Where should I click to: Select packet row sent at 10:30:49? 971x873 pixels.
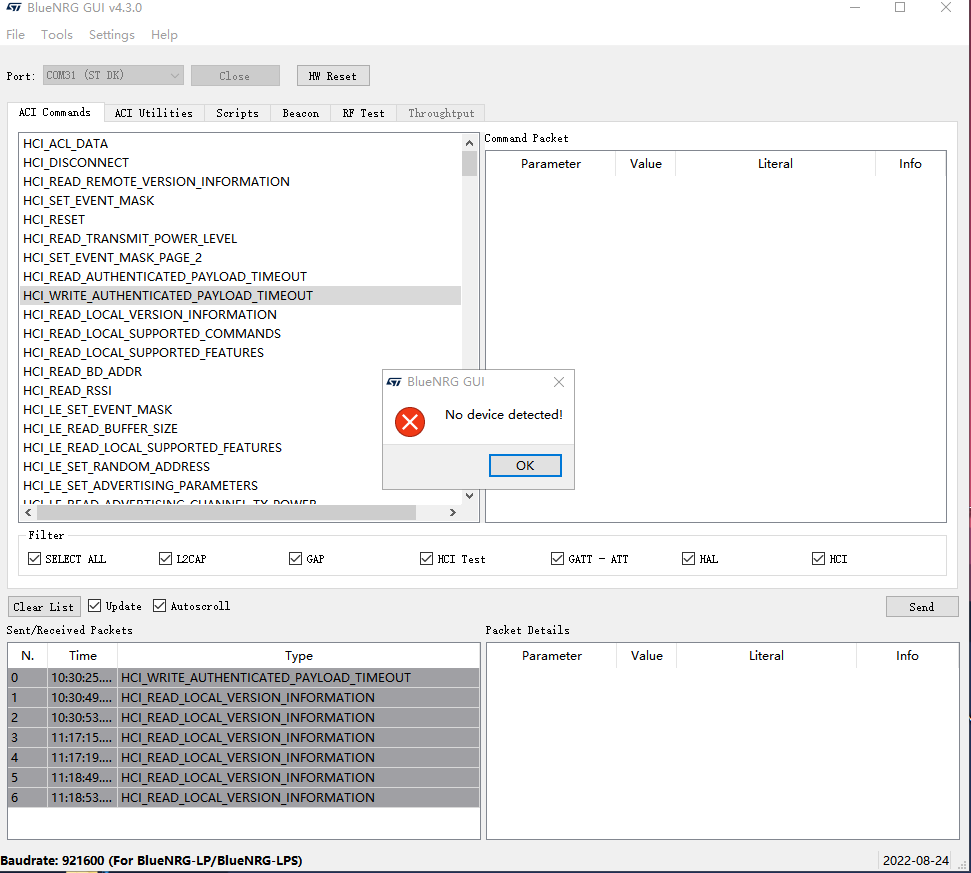(243, 698)
